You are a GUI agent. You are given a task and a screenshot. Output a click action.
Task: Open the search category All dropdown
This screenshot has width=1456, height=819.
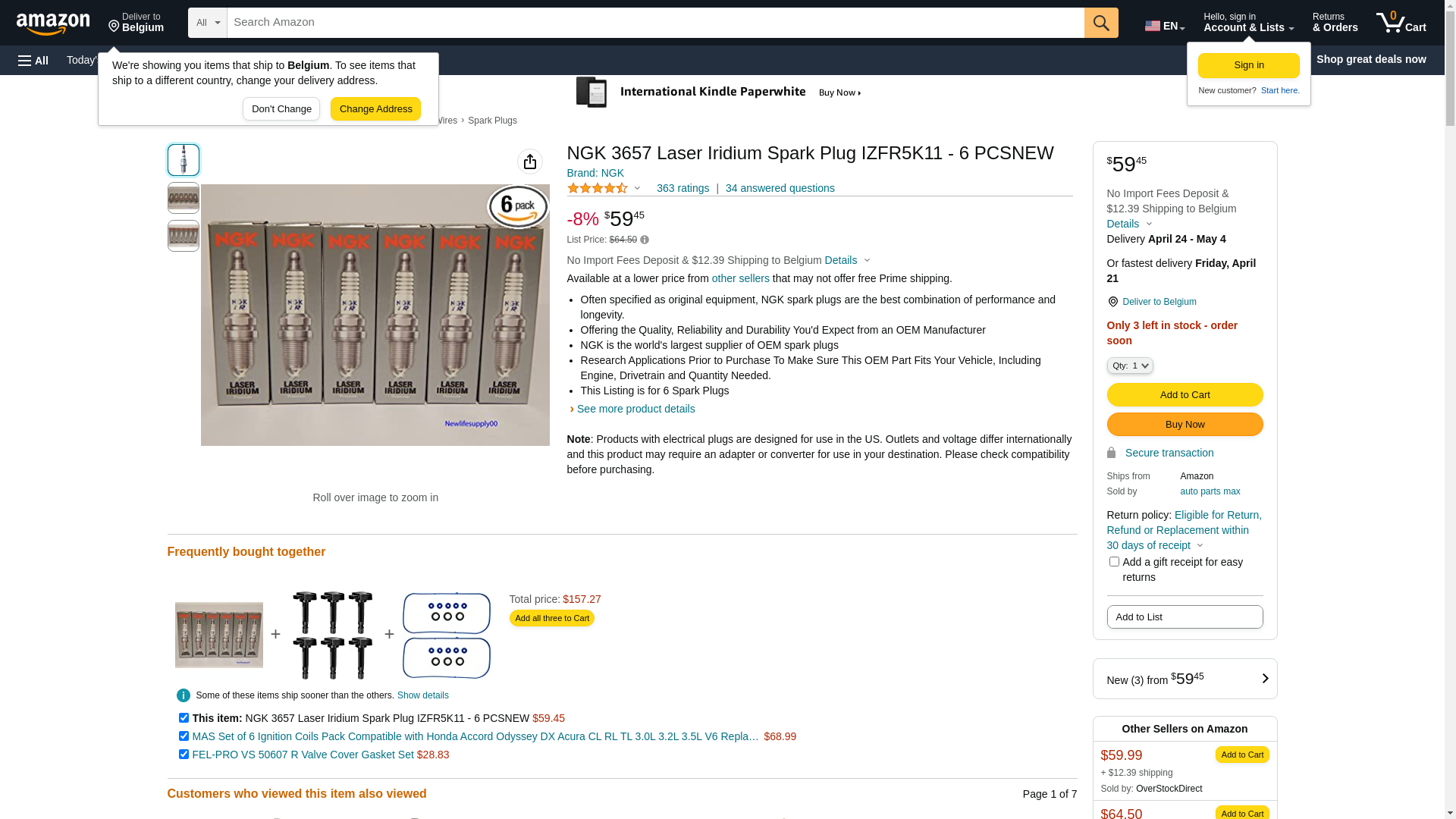[207, 23]
